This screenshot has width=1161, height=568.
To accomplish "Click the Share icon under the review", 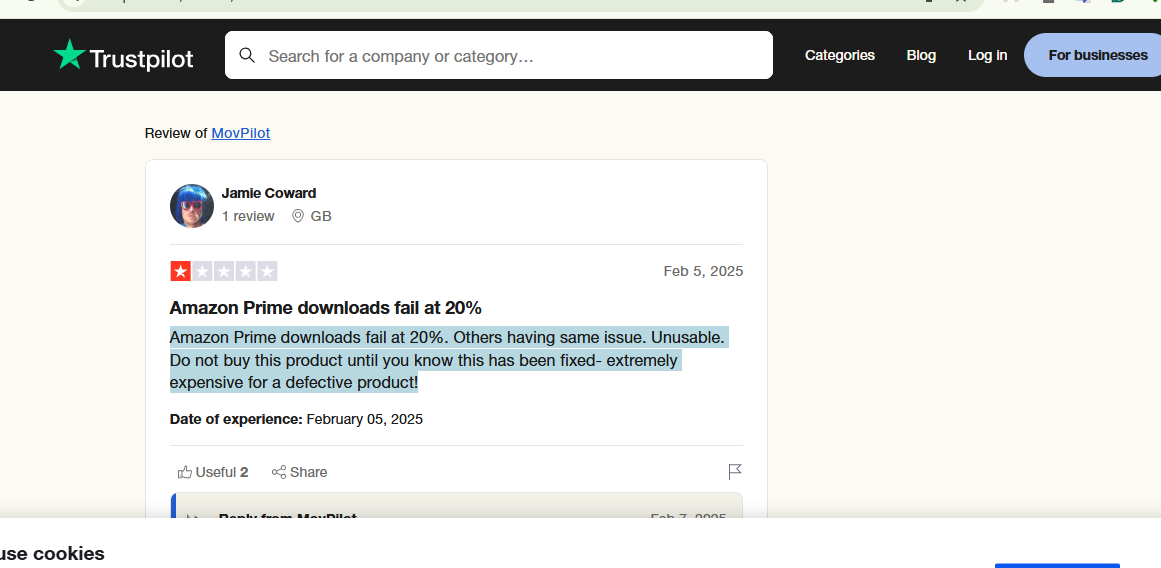I will click(278, 472).
